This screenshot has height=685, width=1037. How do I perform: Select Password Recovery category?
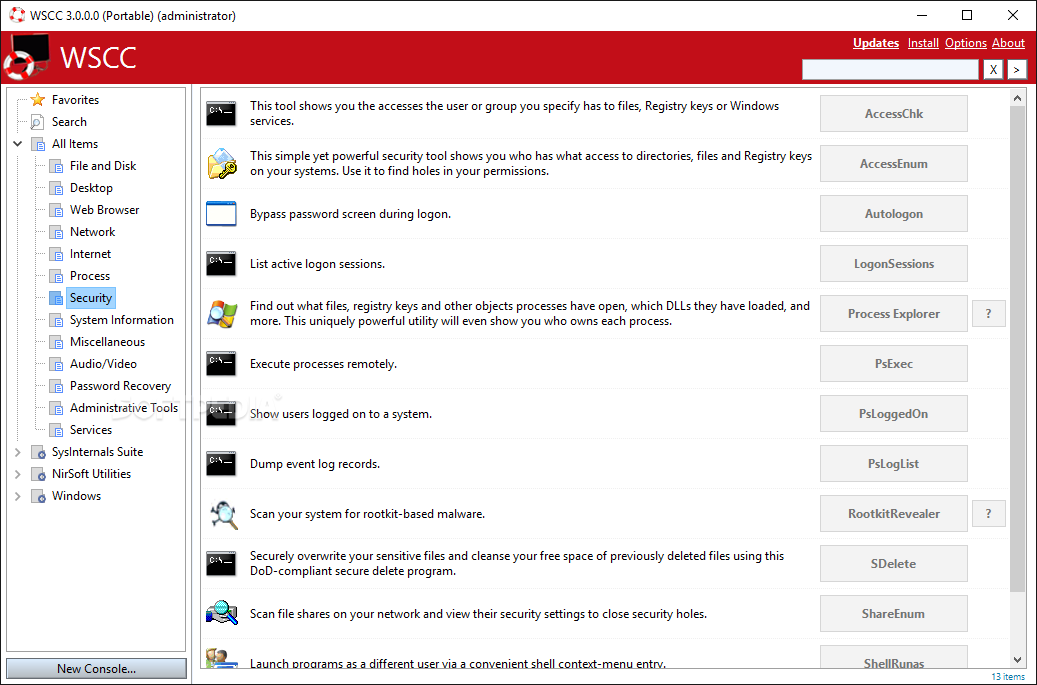click(120, 385)
